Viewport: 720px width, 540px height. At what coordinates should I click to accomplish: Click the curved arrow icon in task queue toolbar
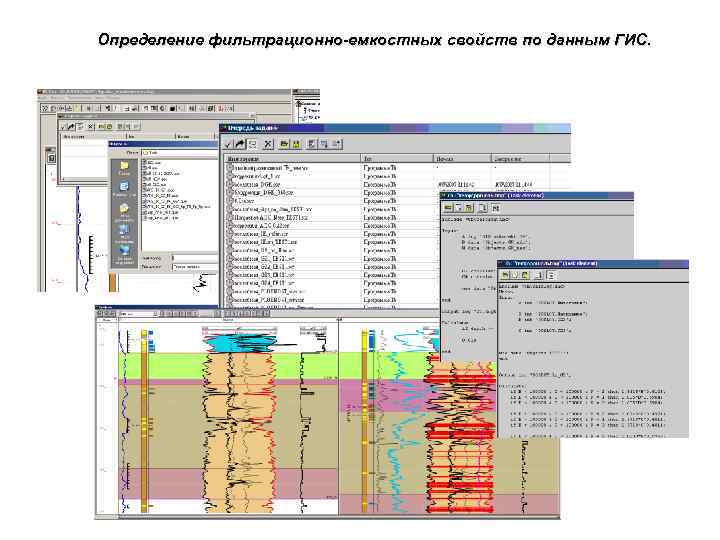pos(240,144)
